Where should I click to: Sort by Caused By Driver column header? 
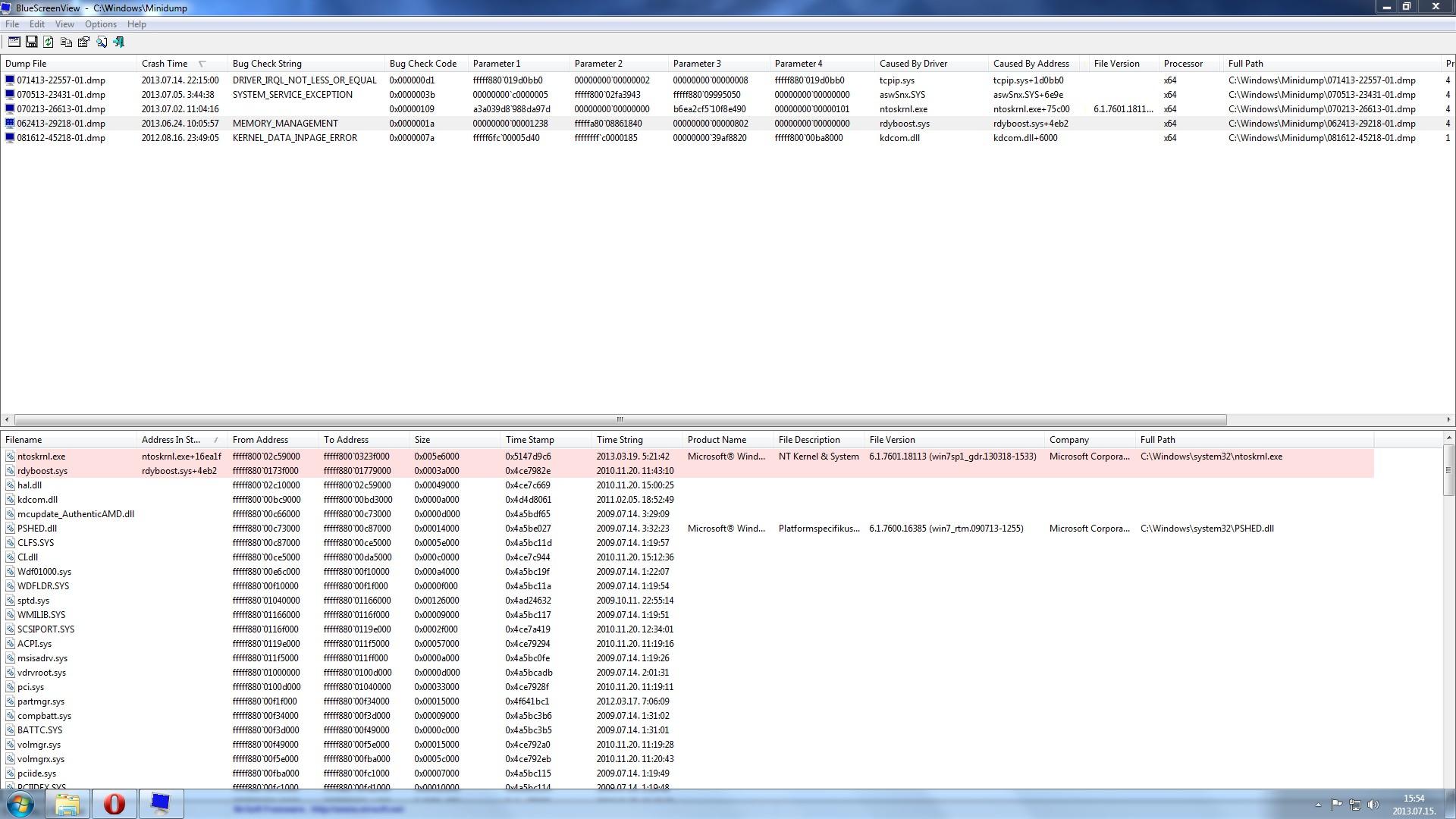[931, 64]
